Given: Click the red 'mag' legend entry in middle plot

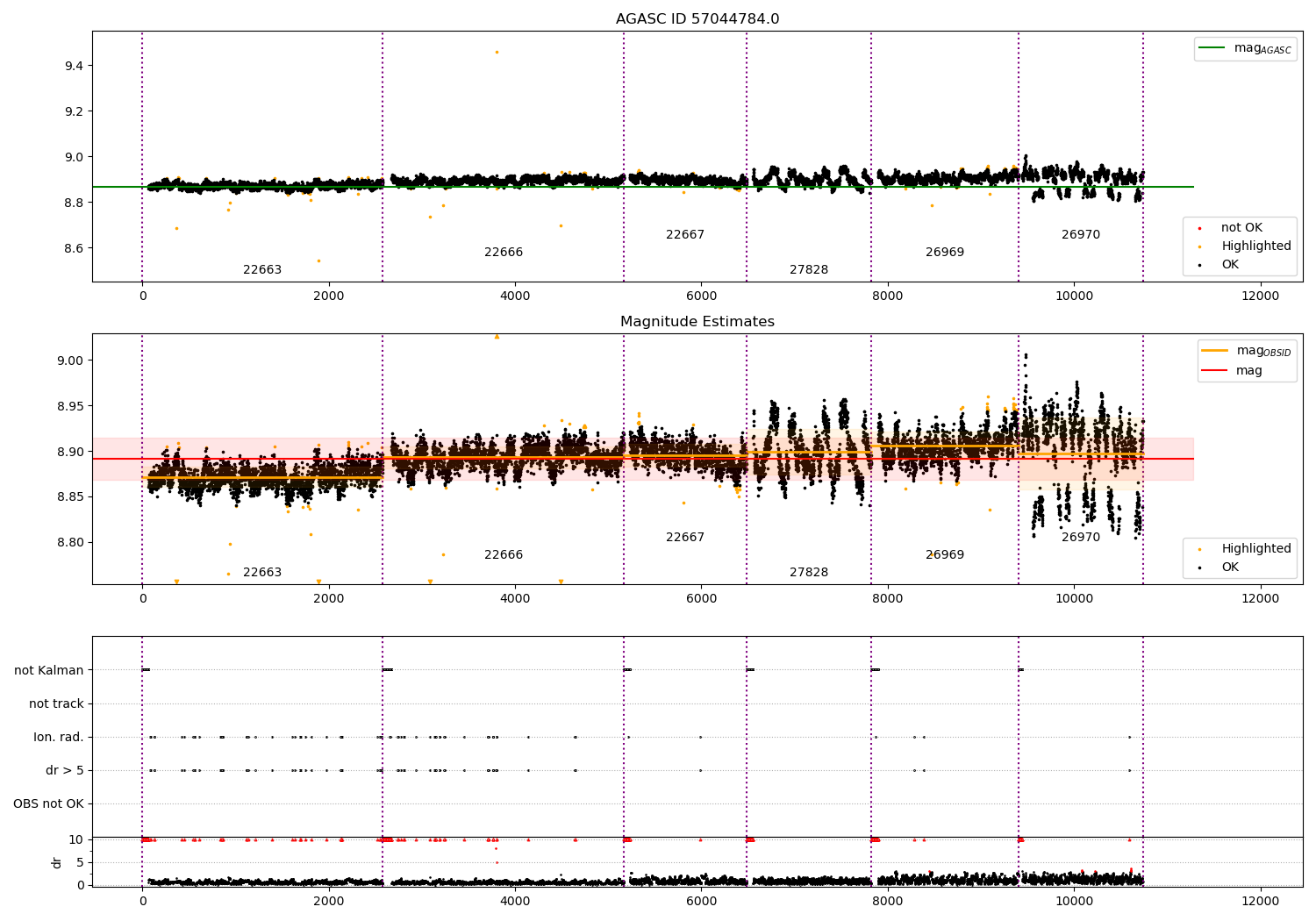Looking at the screenshot, I should click(x=1232, y=370).
